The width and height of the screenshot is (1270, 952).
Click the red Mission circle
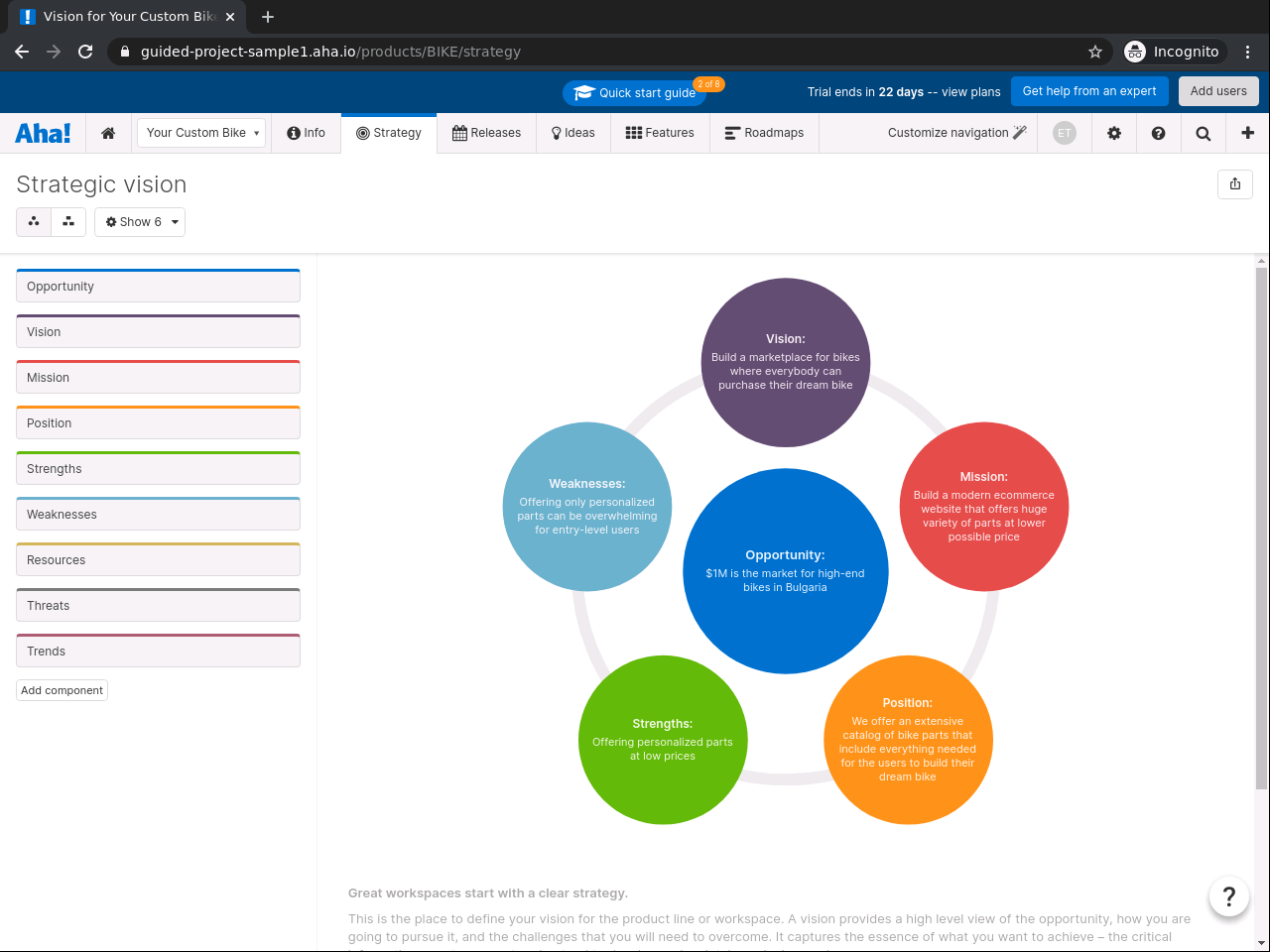tap(984, 507)
